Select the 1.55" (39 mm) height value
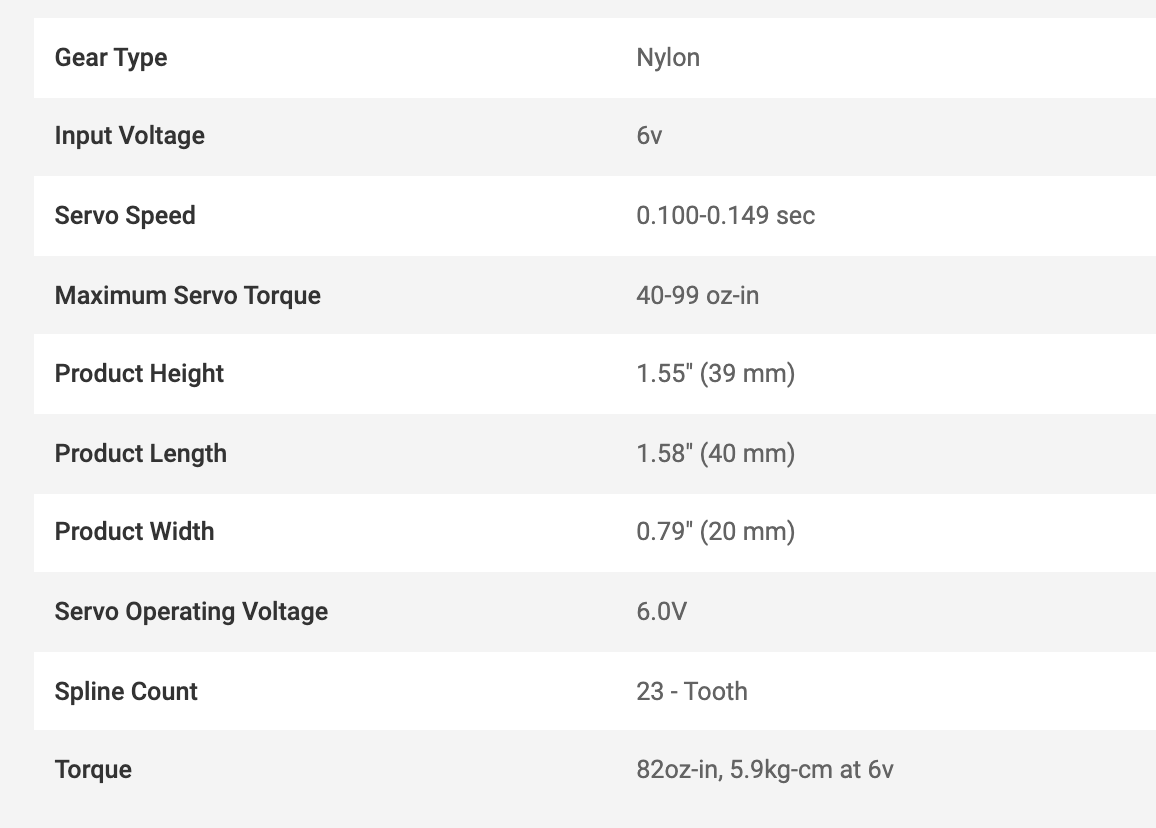Image resolution: width=1156 pixels, height=828 pixels. tap(715, 374)
